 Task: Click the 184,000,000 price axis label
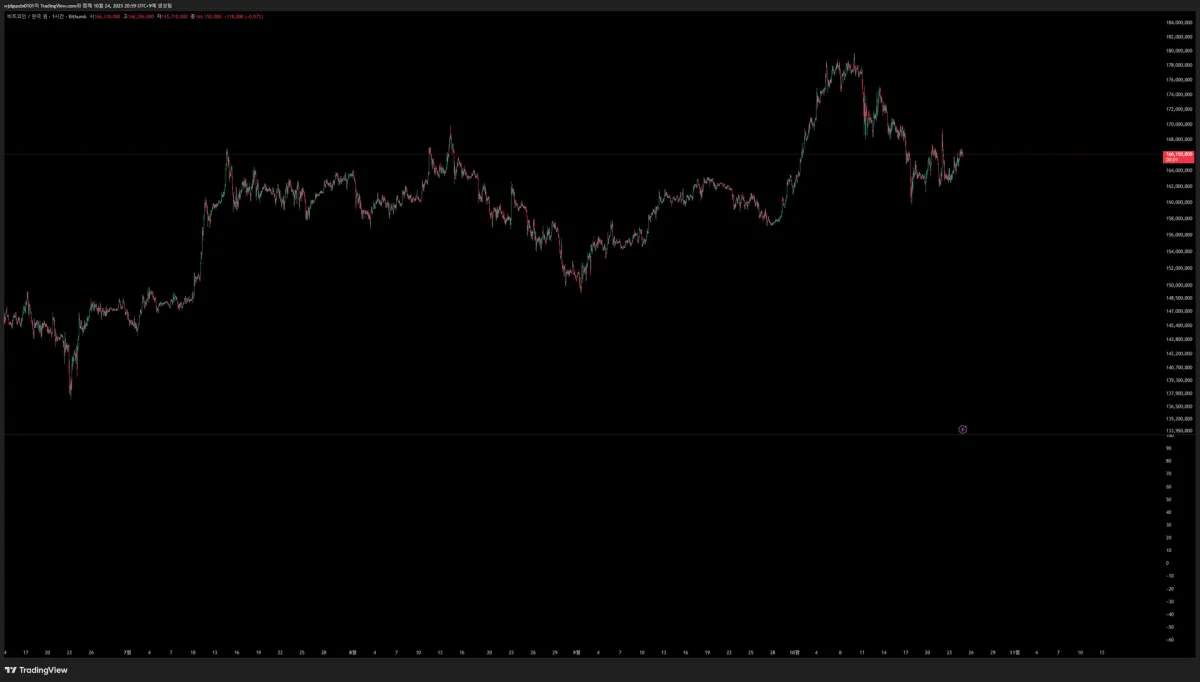pyautogui.click(x=1180, y=22)
